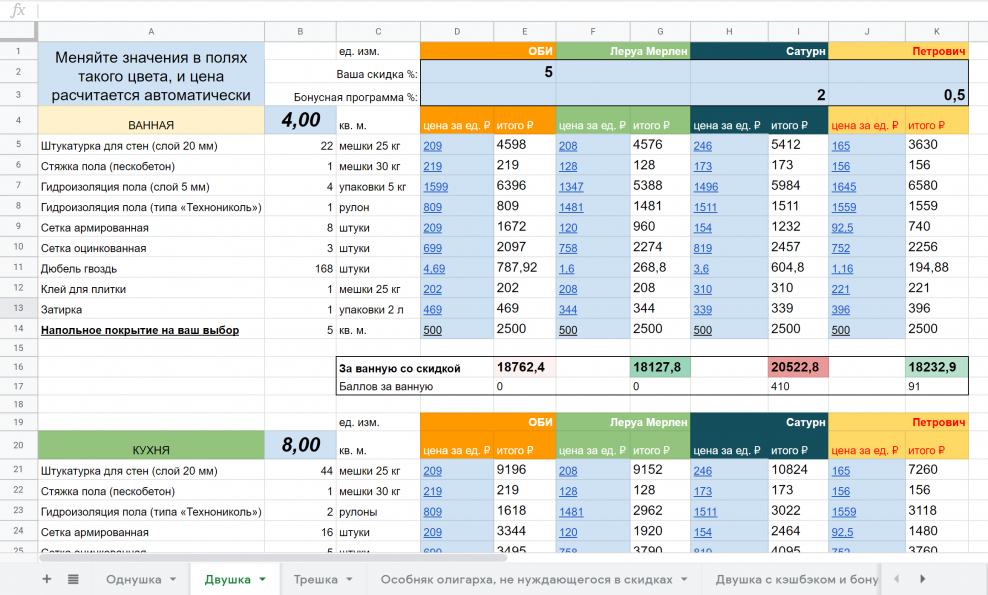Open the all sheets list icon

point(73,579)
